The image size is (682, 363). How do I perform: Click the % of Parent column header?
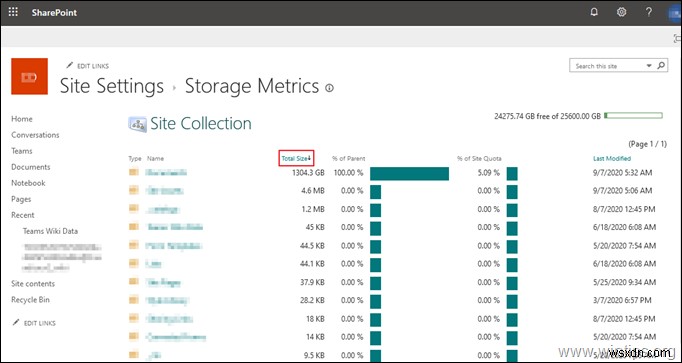pos(348,158)
